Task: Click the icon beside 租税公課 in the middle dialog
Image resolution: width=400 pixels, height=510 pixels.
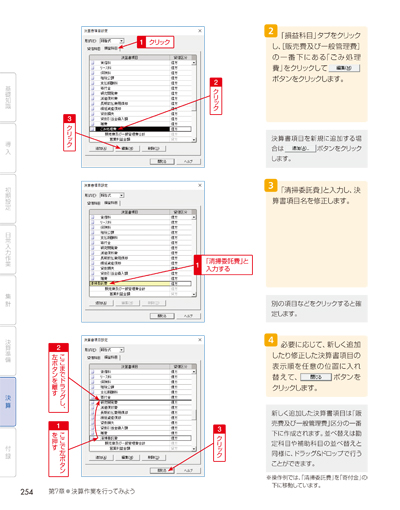Action: coord(93,232)
